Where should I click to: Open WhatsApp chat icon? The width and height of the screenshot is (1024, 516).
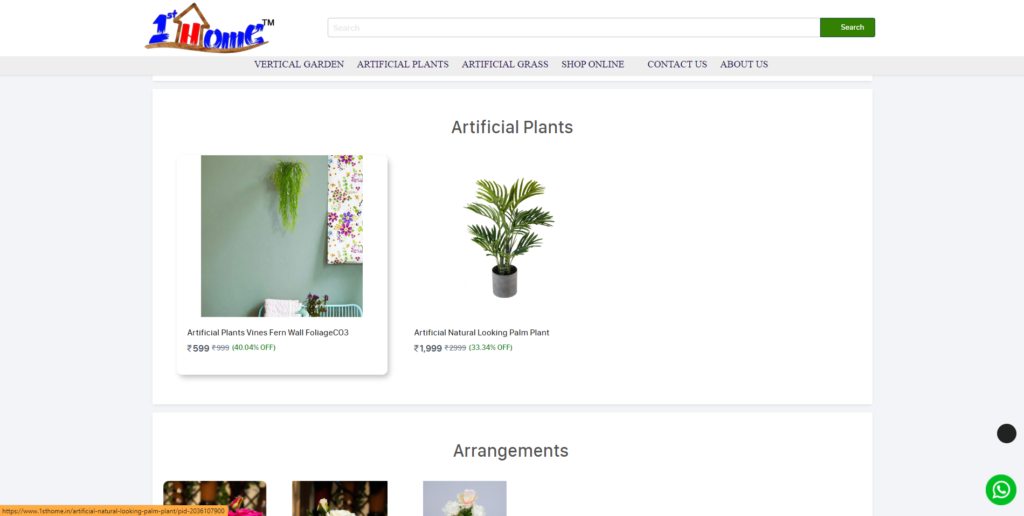(x=1000, y=489)
